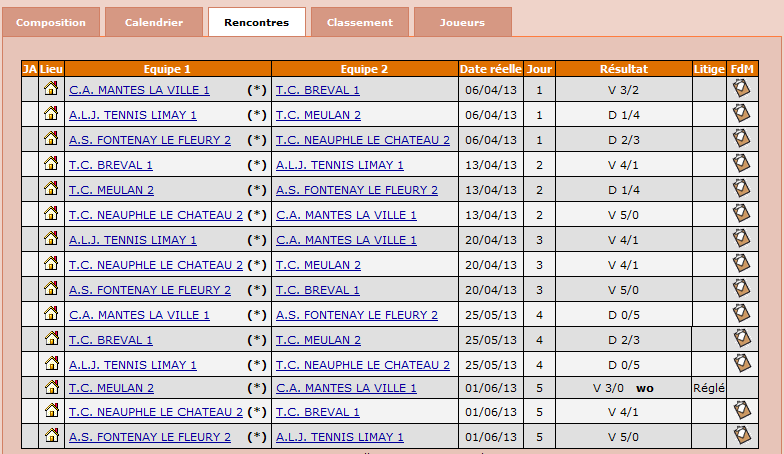Viewport: 784px width, 454px height.
Task: Open T.C. MEULAN 2 Equipe 1 link dated 01/06/13
Action: click(111, 388)
